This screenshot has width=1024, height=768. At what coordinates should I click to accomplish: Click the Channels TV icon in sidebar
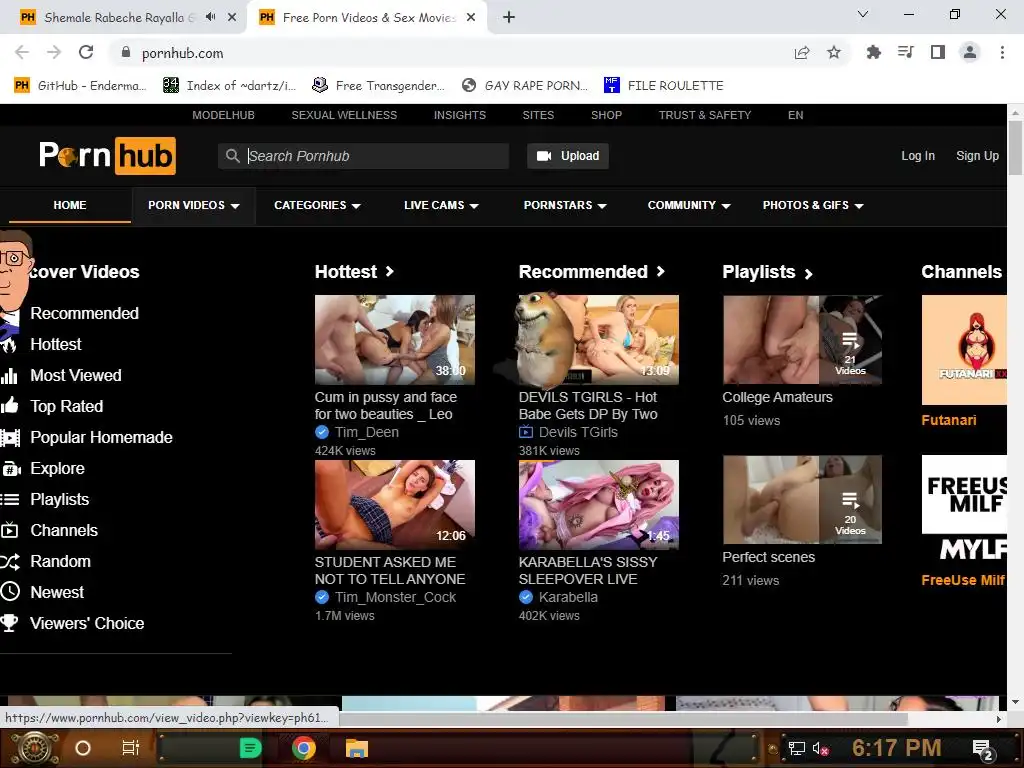point(9,530)
